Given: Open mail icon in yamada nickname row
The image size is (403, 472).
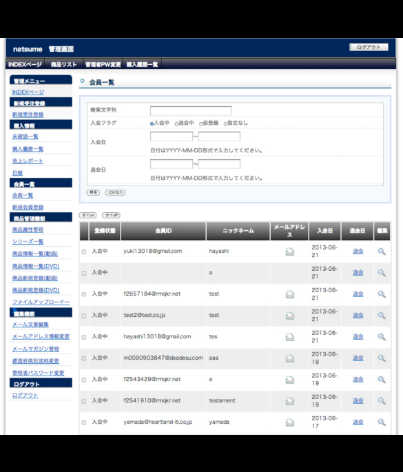Looking at the screenshot, I should coord(290,422).
